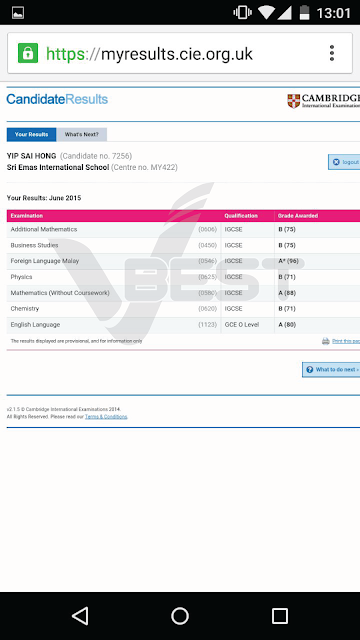360x640 pixels.
Task: Switch to the Your Results tab
Action: 31,134
